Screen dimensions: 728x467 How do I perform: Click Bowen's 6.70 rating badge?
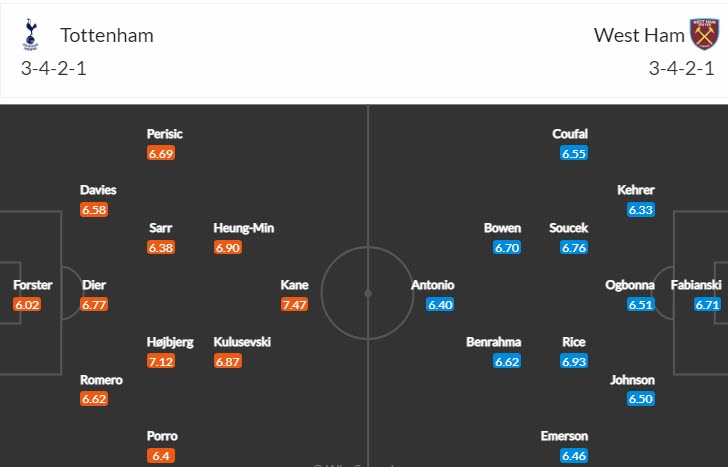pyautogui.click(x=507, y=247)
